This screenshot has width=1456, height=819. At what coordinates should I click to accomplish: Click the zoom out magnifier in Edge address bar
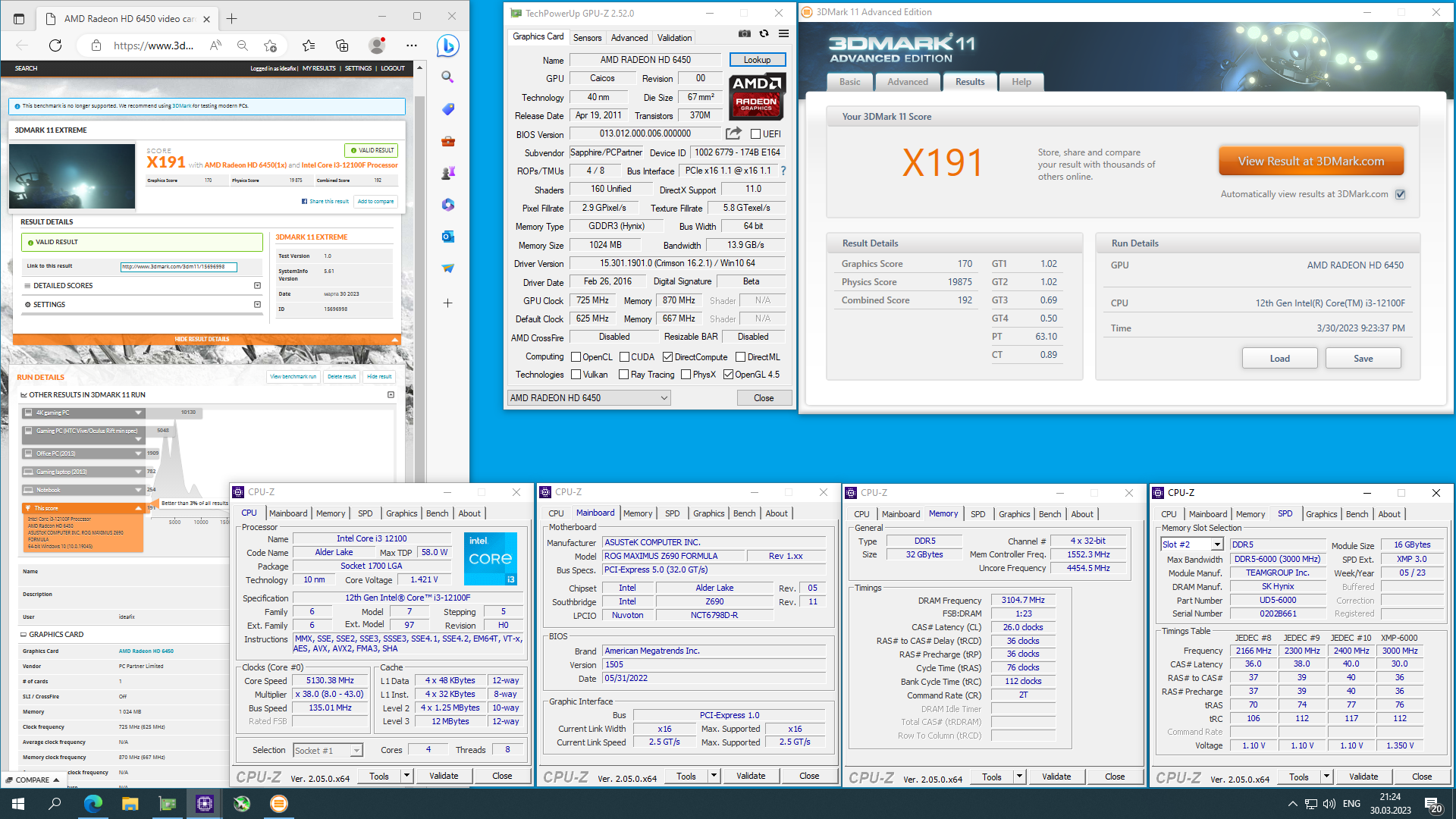tap(243, 45)
